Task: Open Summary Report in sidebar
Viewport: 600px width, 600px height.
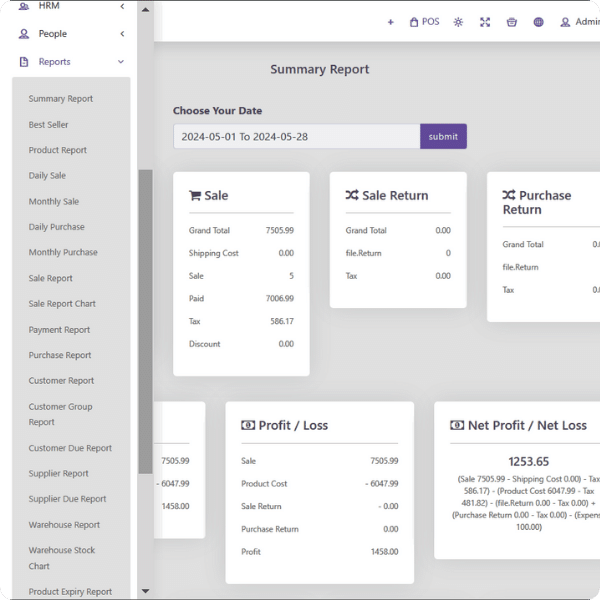Action: pyautogui.click(x=61, y=99)
